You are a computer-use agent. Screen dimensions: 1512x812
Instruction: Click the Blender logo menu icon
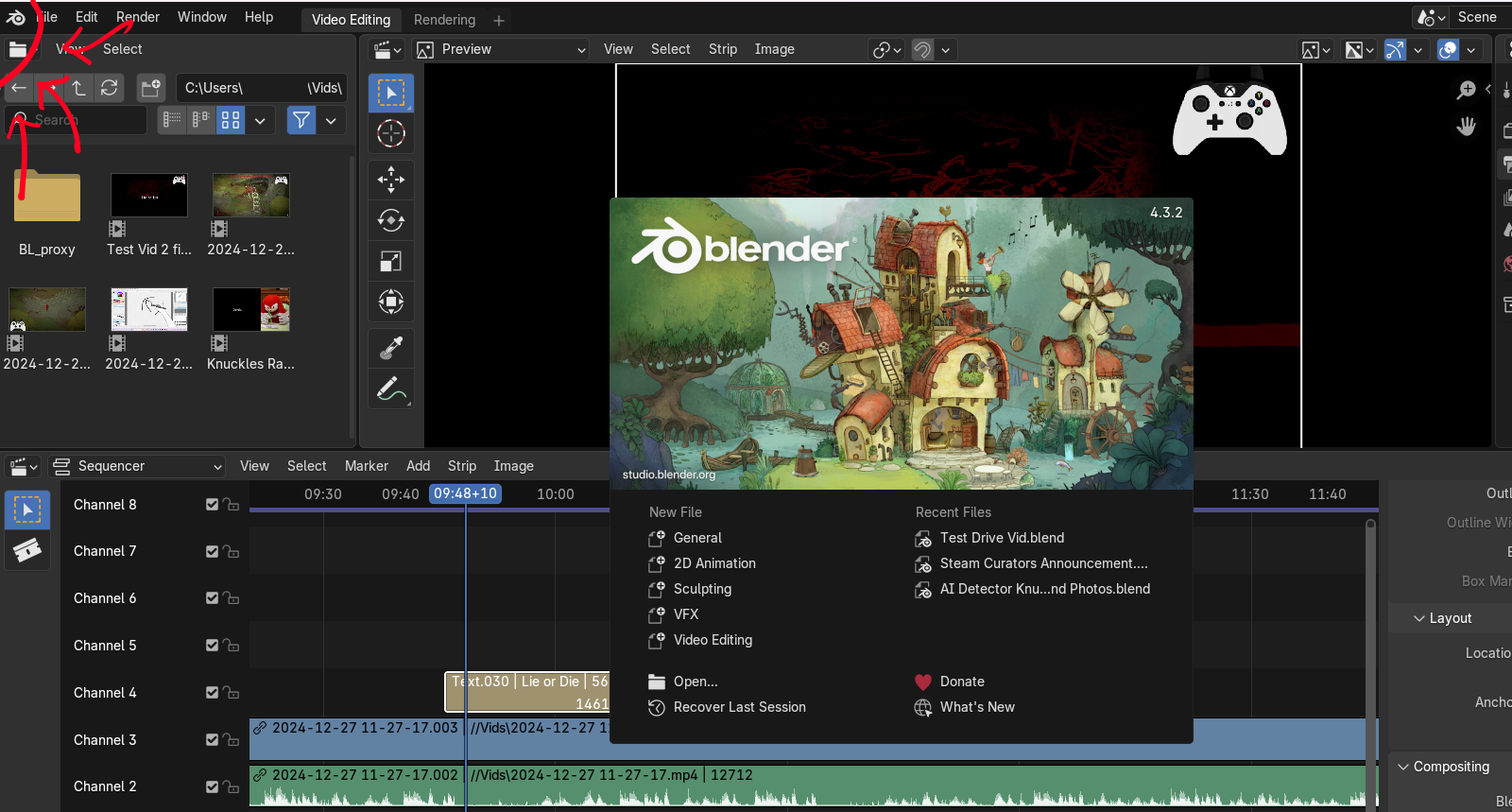pyautogui.click(x=16, y=17)
